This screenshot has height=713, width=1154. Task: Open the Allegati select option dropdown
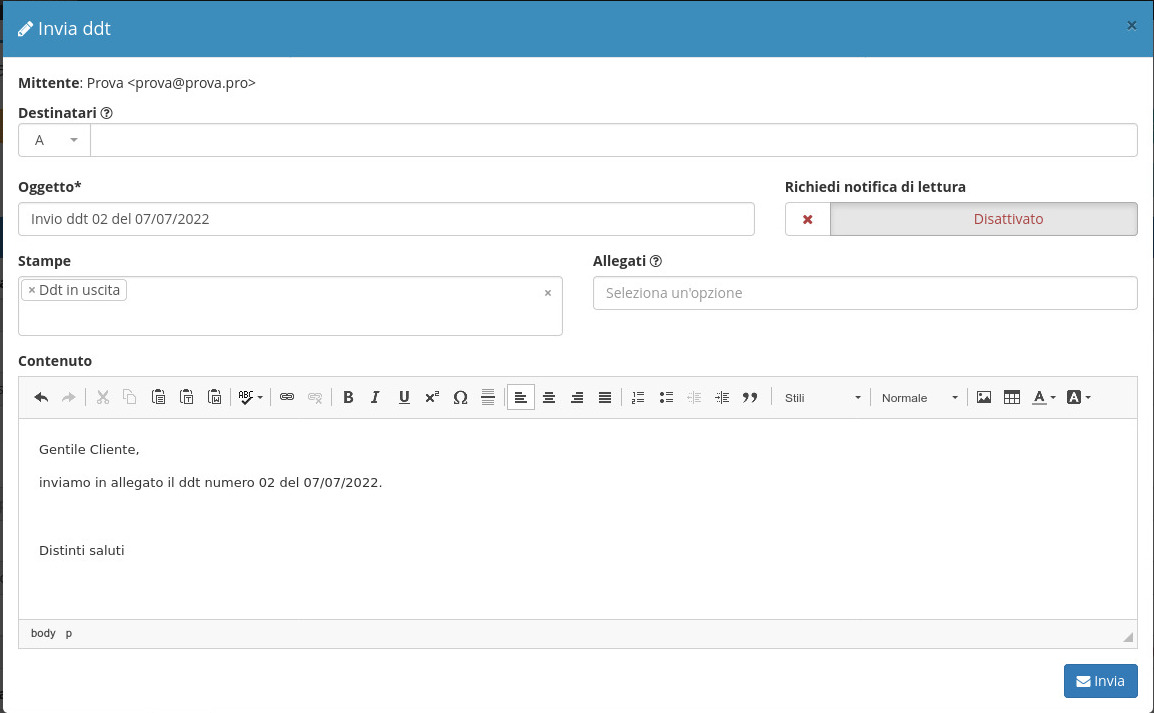pos(865,293)
